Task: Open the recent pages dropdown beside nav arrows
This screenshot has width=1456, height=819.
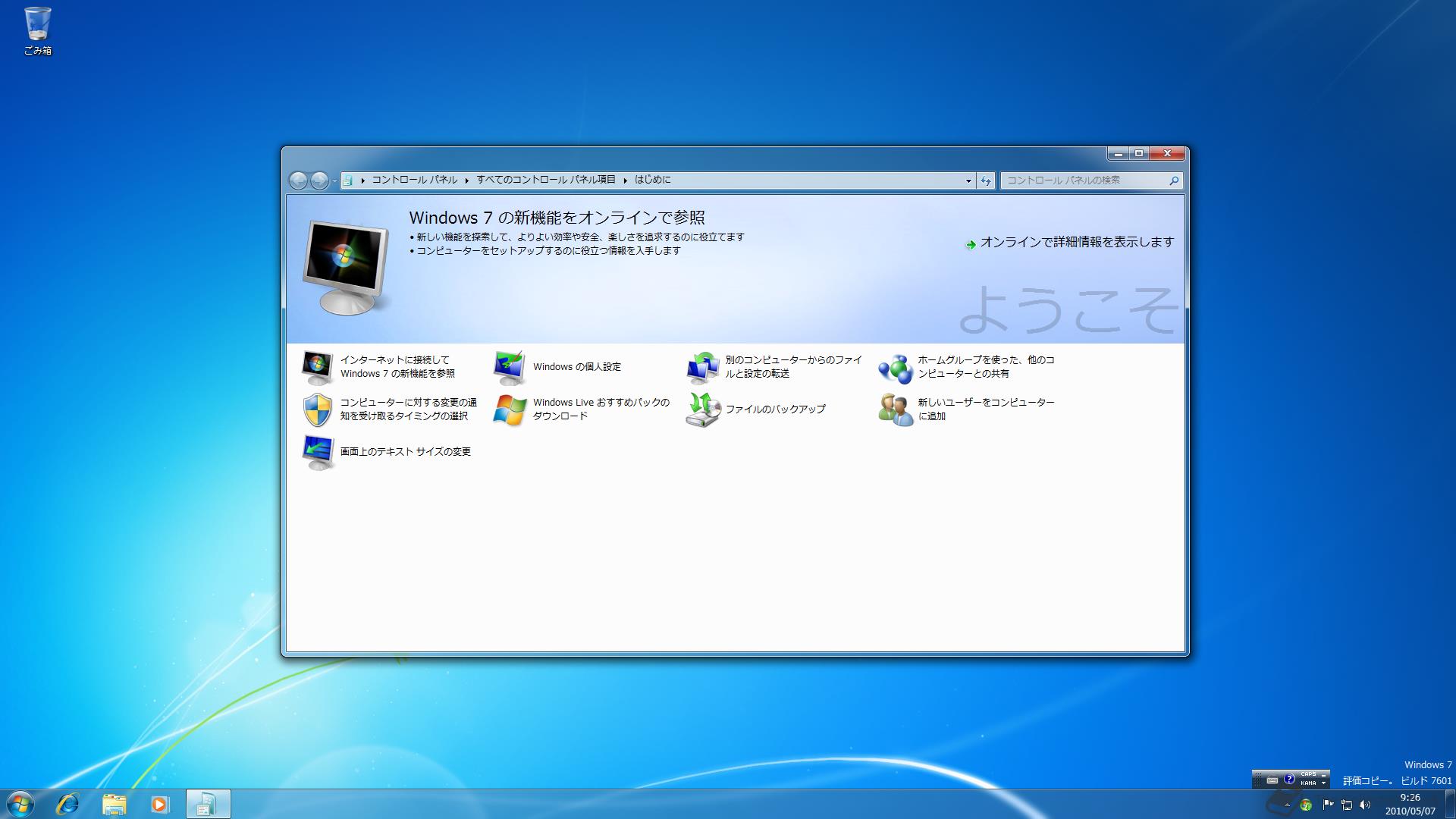Action: tap(334, 181)
